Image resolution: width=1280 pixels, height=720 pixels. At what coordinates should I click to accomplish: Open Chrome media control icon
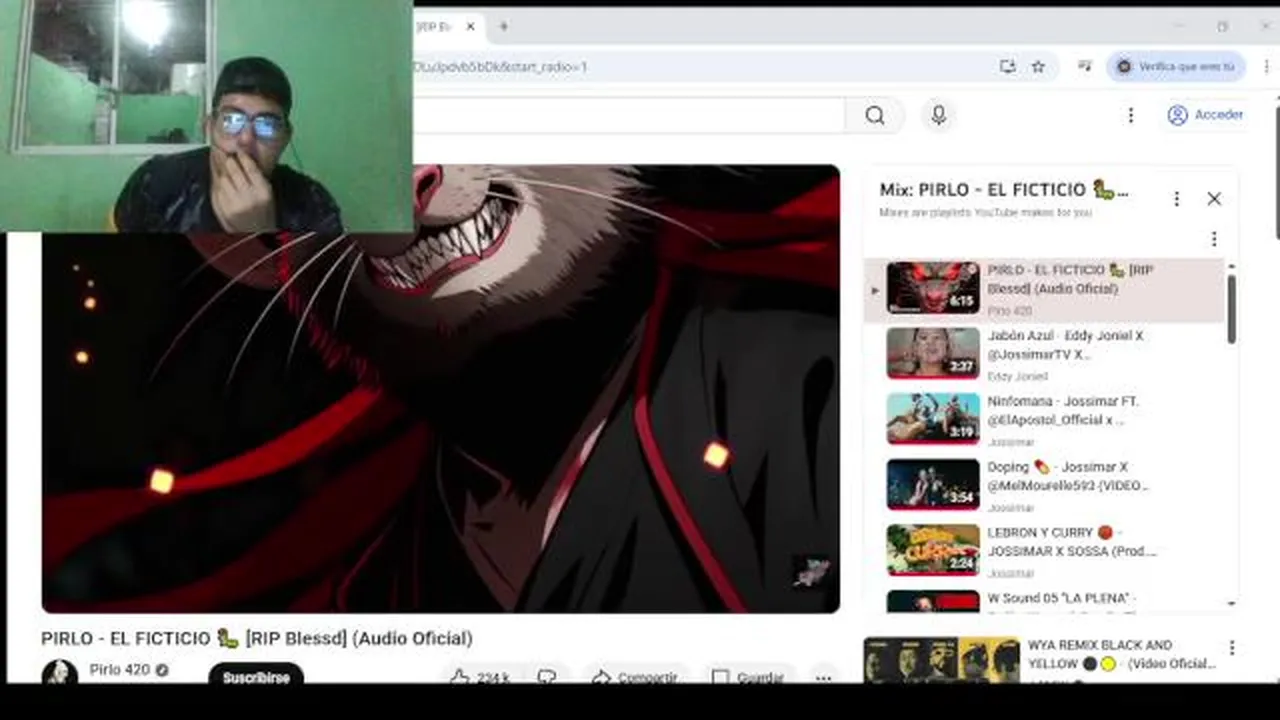pos(1085,67)
